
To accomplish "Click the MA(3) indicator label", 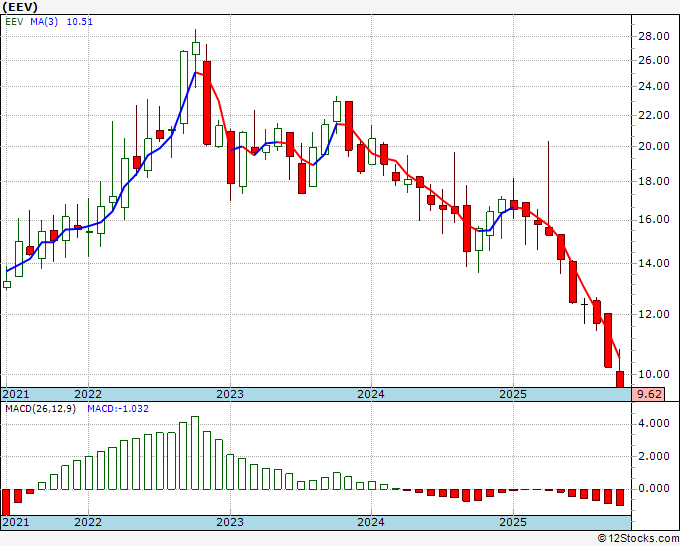I will pyautogui.click(x=45, y=23).
